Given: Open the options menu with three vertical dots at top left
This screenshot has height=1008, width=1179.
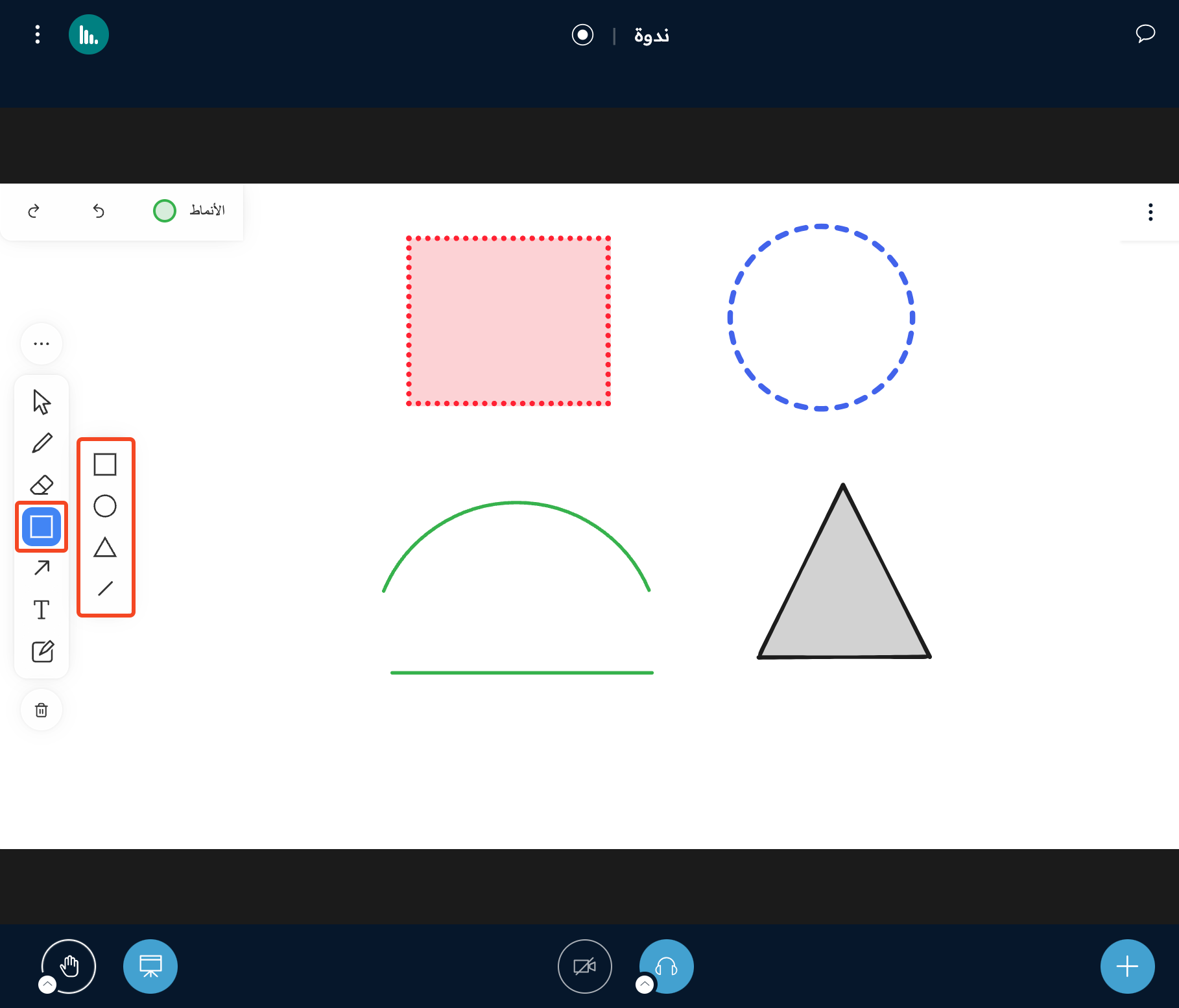Looking at the screenshot, I should coord(38,34).
